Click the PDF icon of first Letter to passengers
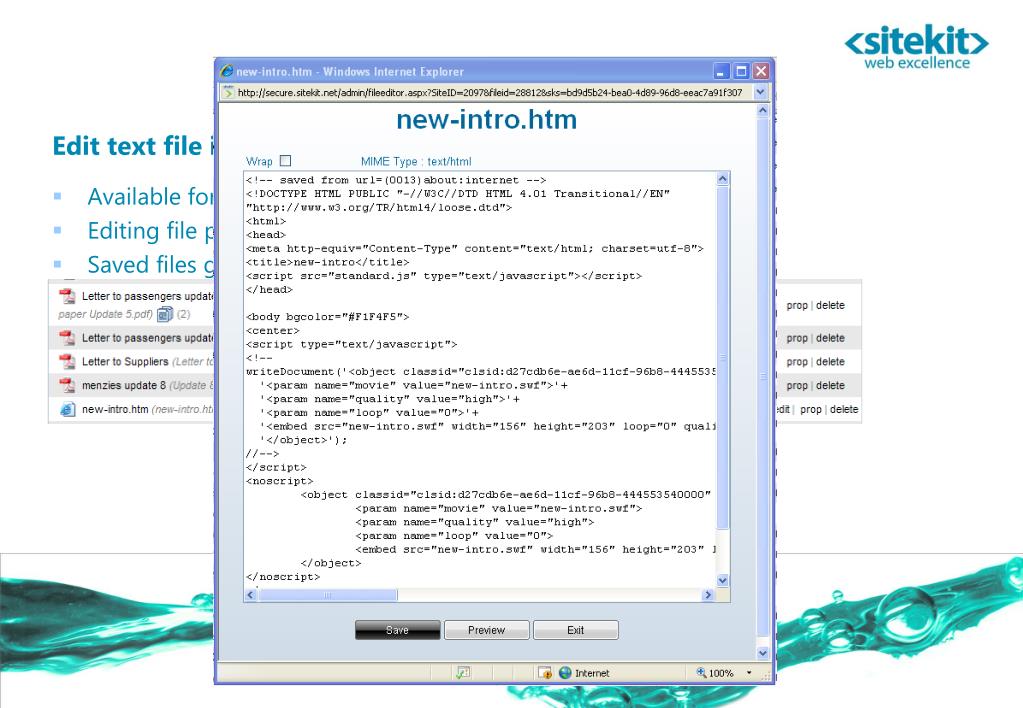Screen dimensions: 1023x708 point(67,296)
